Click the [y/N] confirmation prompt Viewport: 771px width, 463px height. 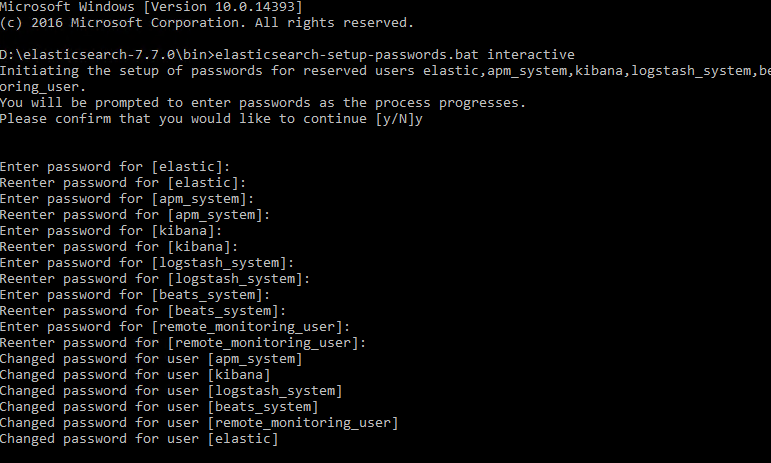pos(395,119)
